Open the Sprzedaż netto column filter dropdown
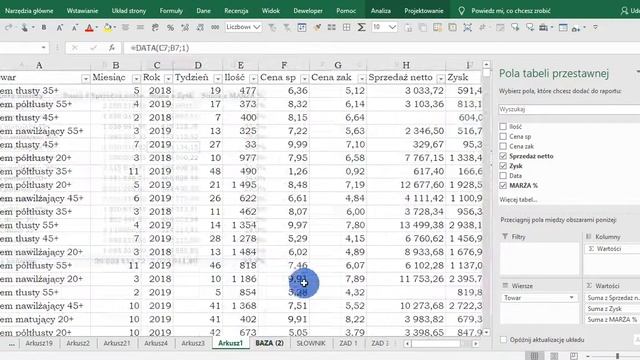The image size is (640, 360). [440, 78]
